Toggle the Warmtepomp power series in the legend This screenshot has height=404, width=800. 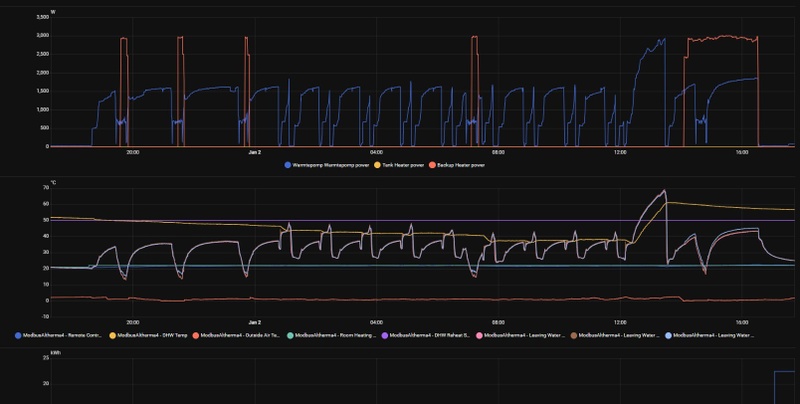pos(331,165)
